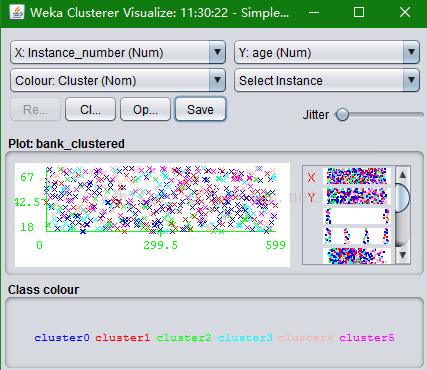
Task: Click the Op... (Open) button
Action: [x=145, y=109]
